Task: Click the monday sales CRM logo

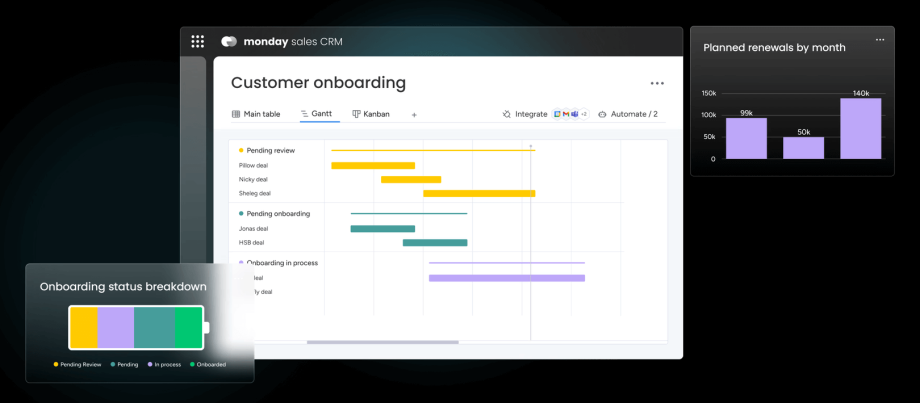Action: (x=229, y=41)
